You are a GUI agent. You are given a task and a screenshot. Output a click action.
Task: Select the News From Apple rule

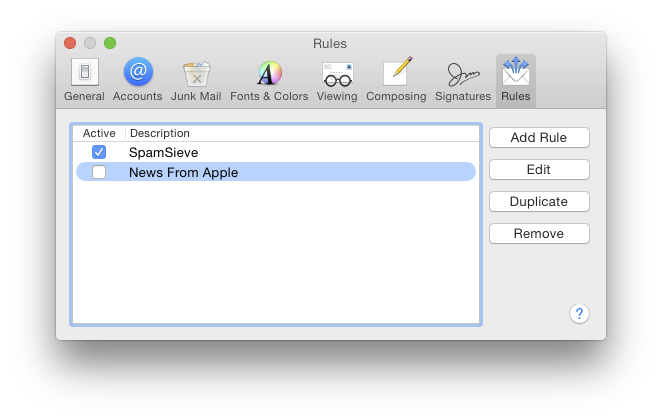(276, 172)
